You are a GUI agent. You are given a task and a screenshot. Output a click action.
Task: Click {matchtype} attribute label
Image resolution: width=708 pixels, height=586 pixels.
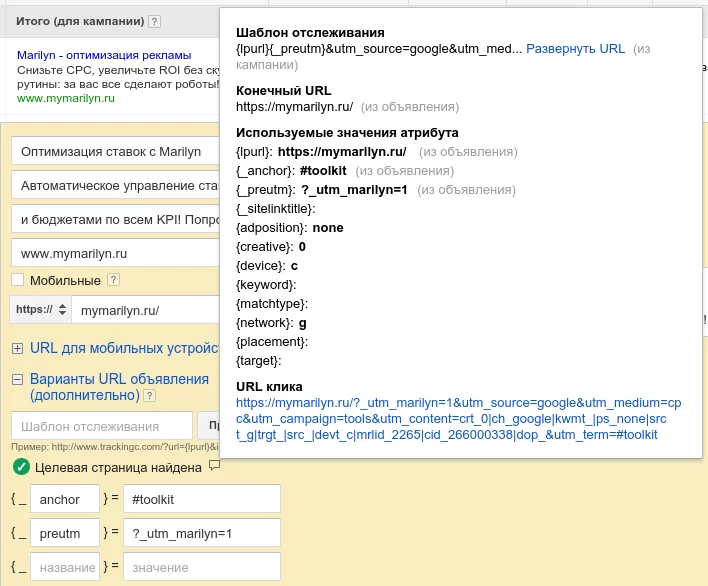(x=272, y=303)
